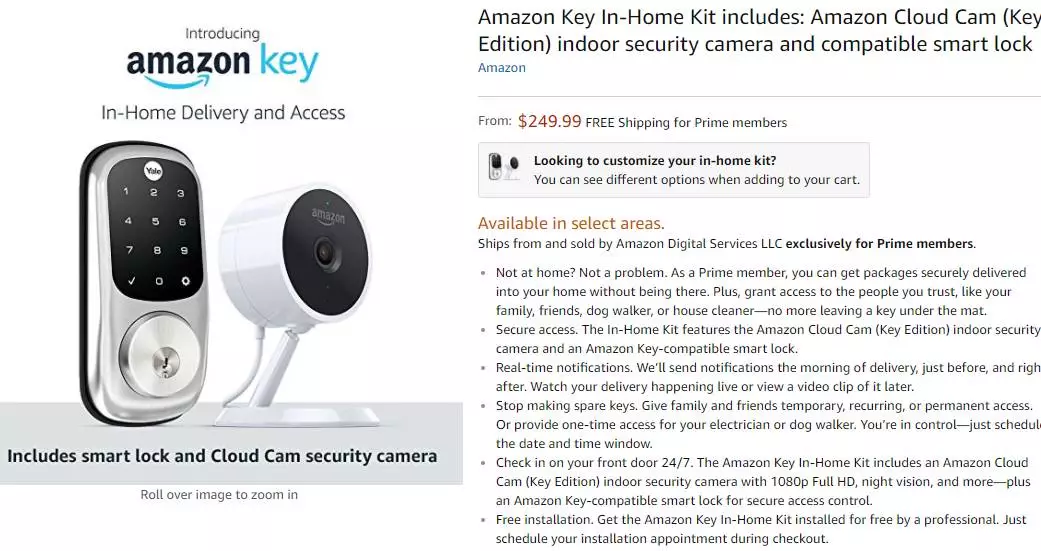This screenshot has height=551, width=1041.
Task: Click the Amazon Key In-Home Kit product title
Action: coord(756,31)
